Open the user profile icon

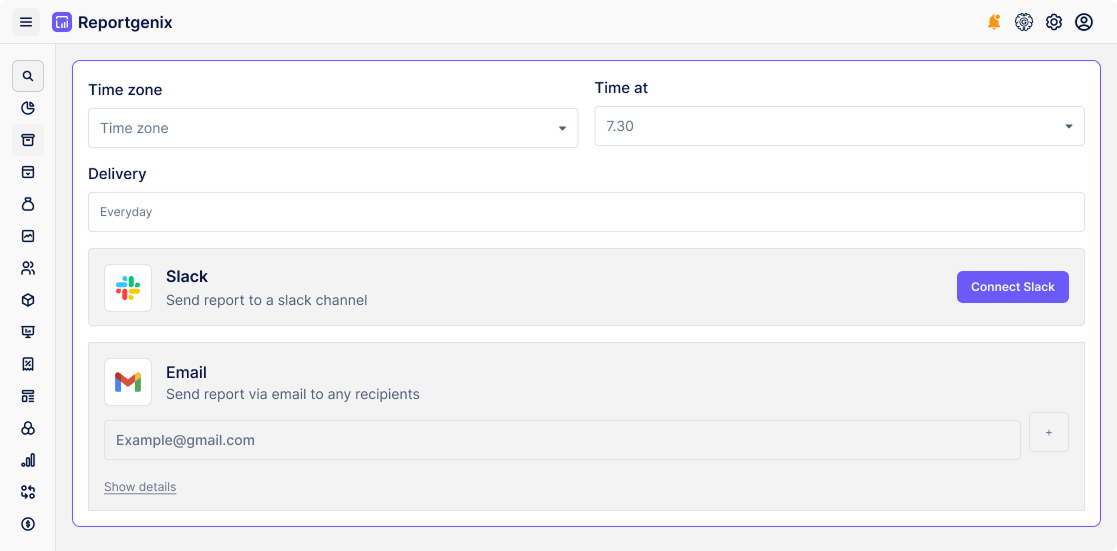(1084, 22)
